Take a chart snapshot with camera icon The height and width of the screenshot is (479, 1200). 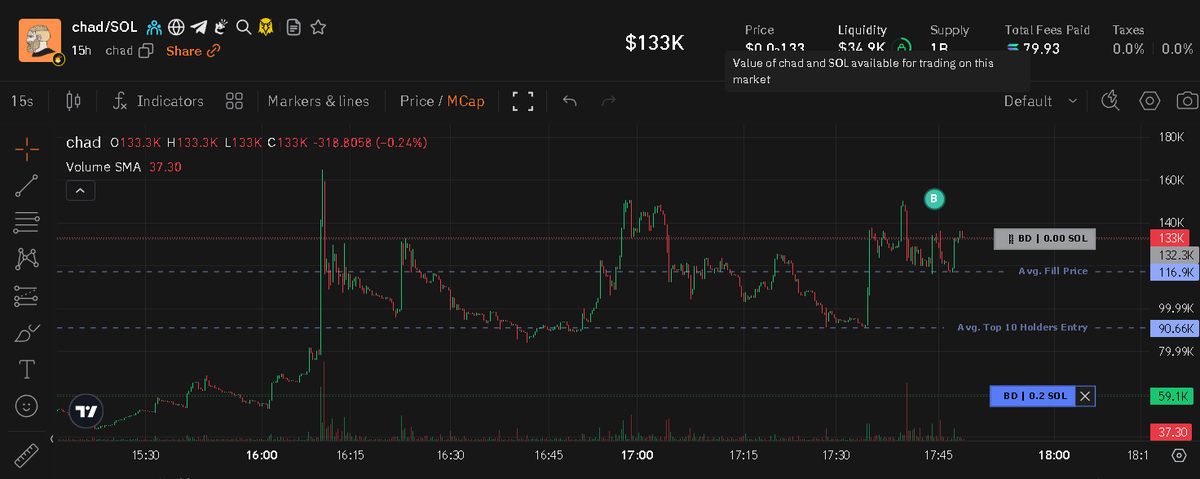click(x=1186, y=101)
